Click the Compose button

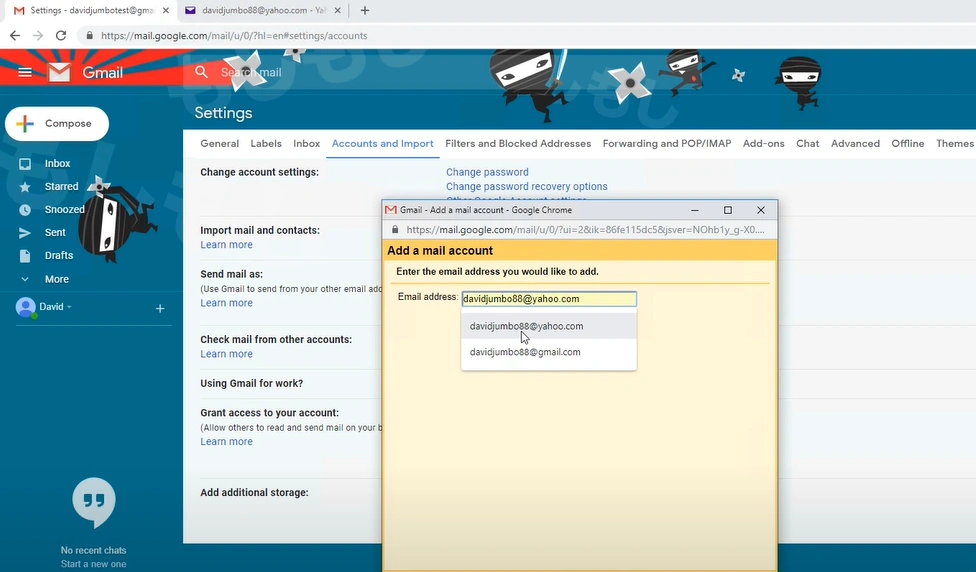[57, 124]
